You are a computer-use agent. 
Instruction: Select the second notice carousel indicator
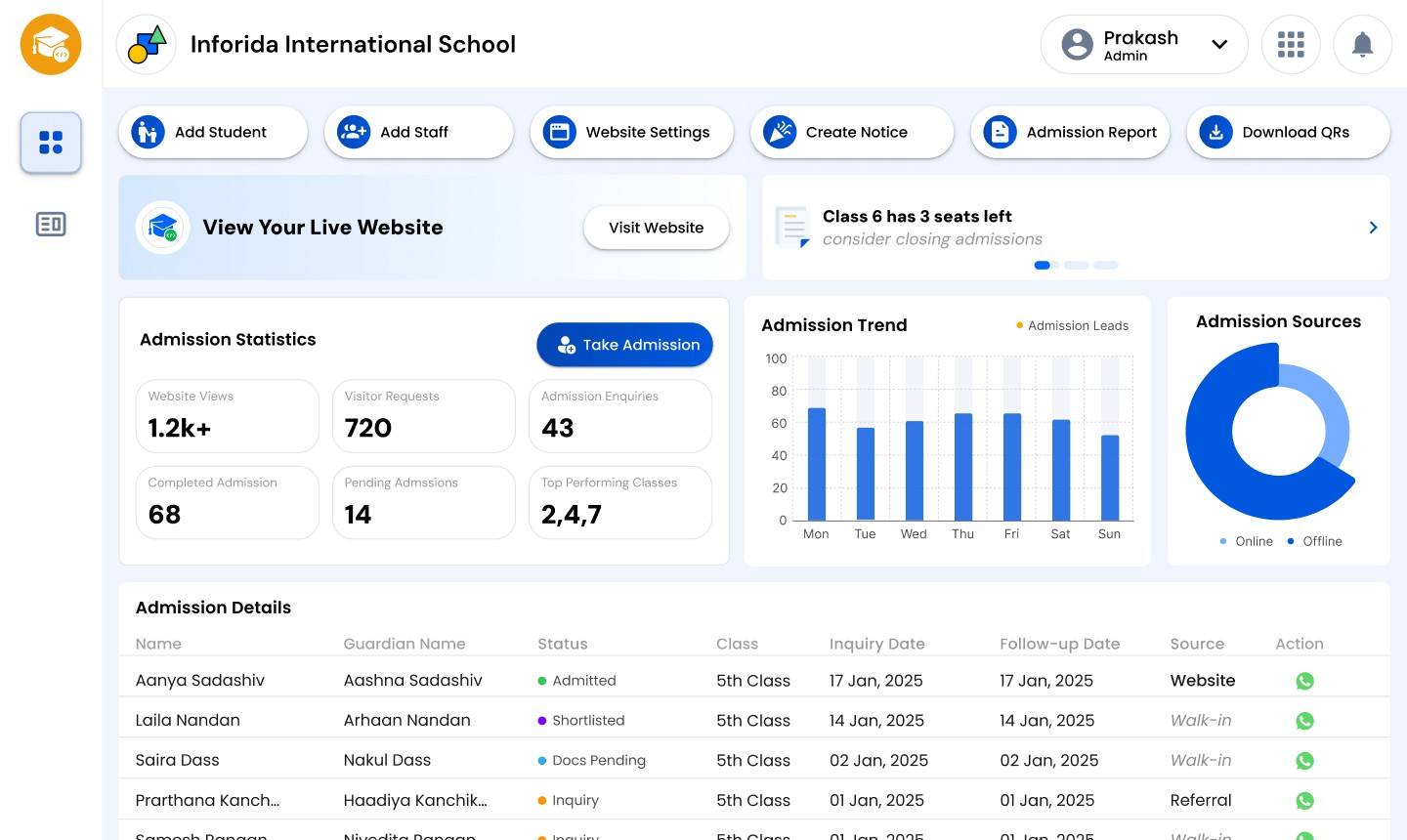[1076, 266]
